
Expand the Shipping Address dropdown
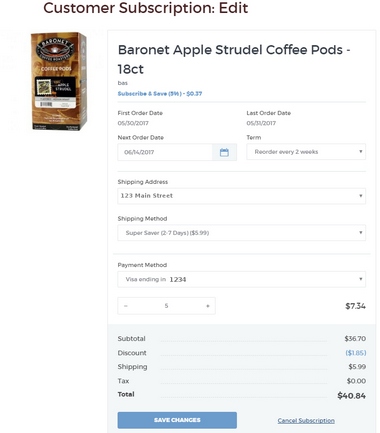[242, 196]
